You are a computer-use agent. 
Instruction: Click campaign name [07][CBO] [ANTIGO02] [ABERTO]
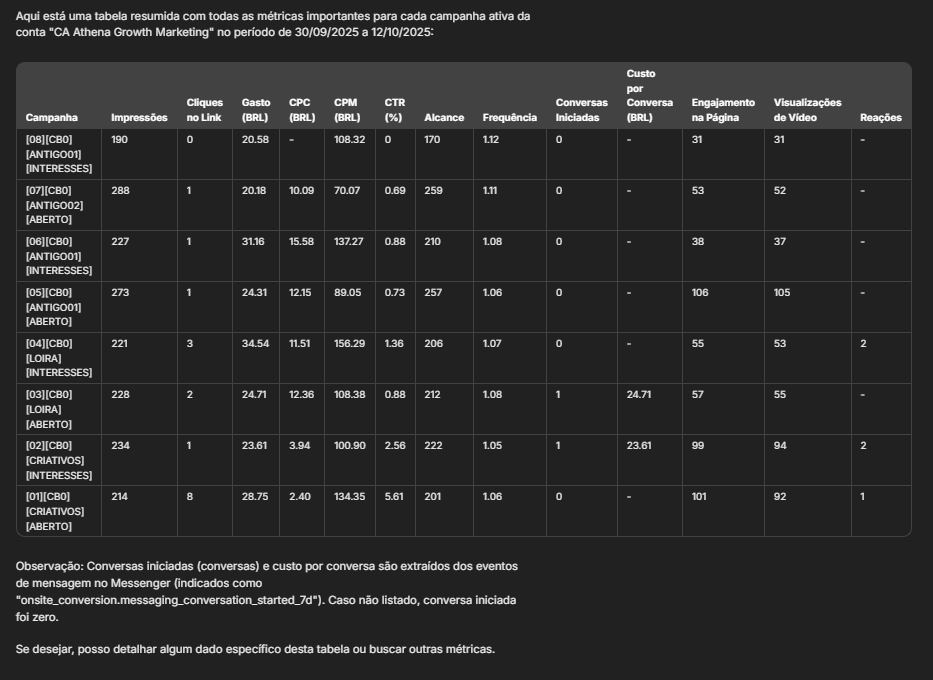(x=54, y=205)
